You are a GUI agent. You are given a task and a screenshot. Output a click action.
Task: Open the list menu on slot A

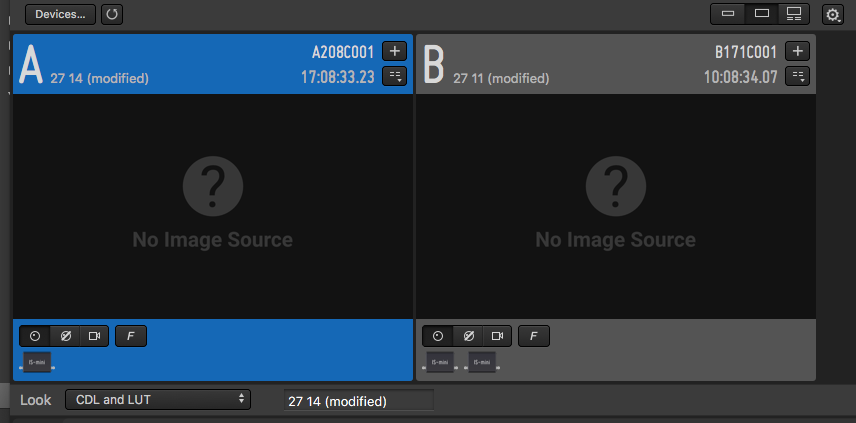[394, 76]
